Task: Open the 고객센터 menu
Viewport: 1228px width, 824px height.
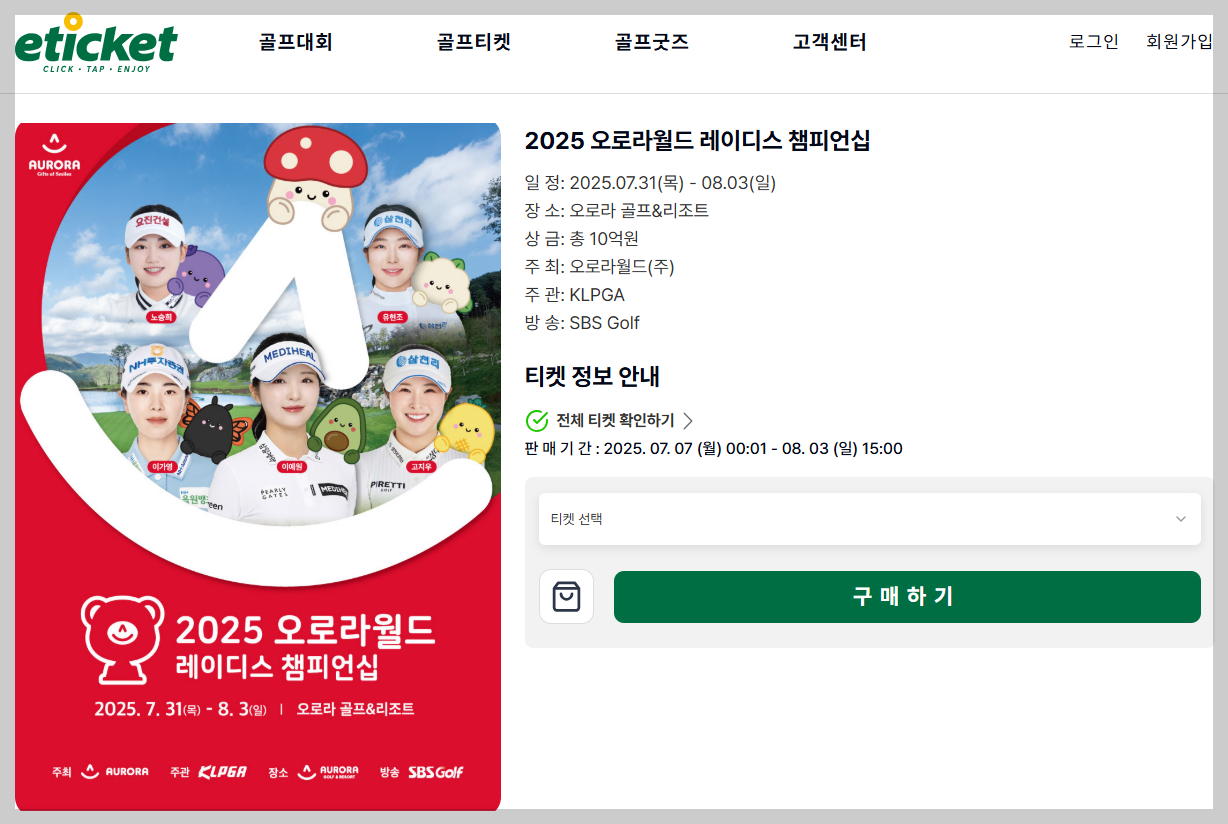Action: point(830,42)
